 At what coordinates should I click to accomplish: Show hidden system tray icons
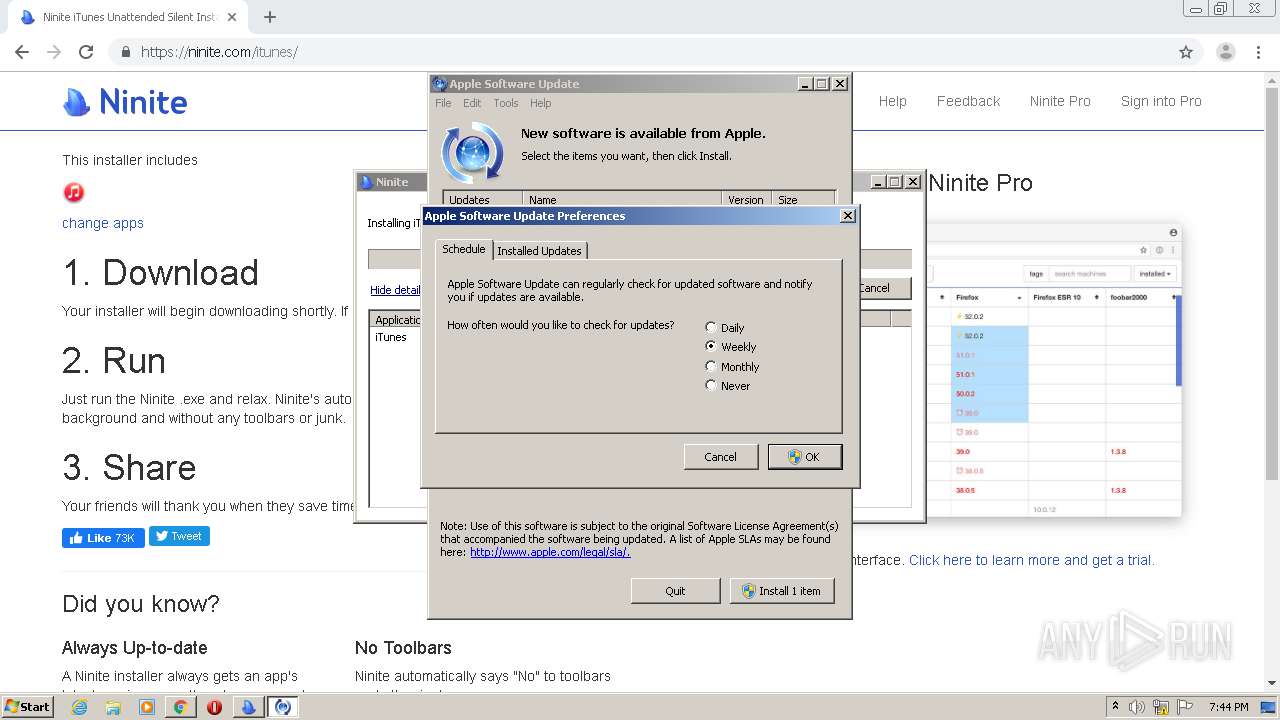point(1116,707)
